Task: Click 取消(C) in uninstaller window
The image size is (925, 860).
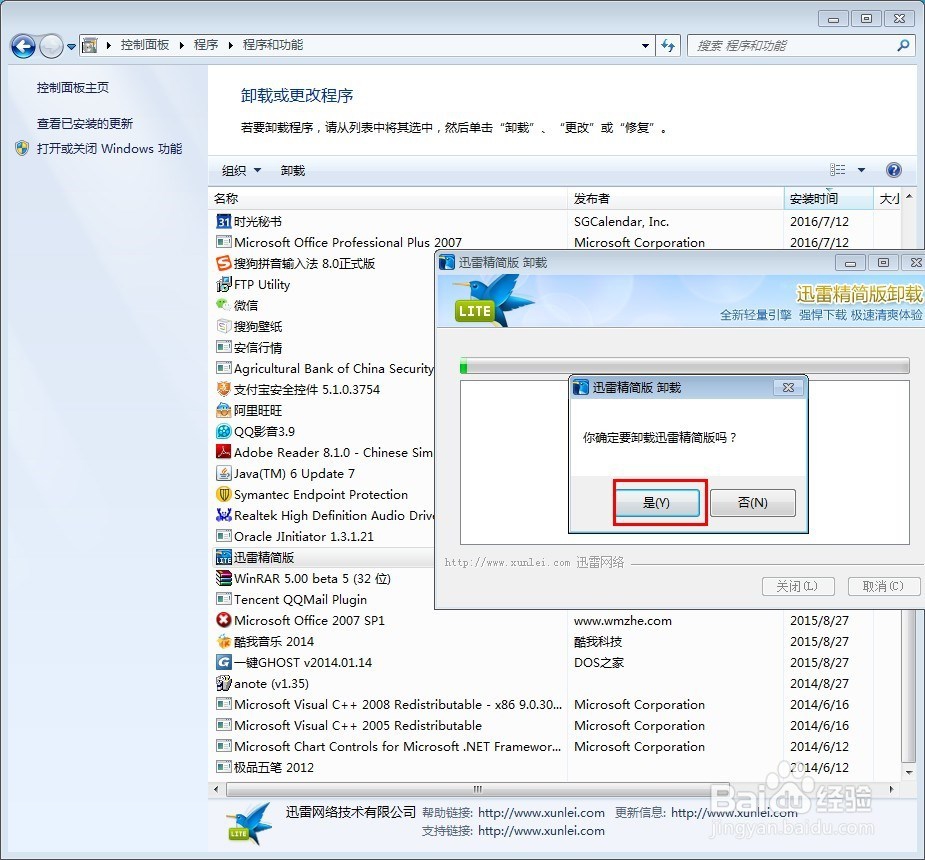Action: coord(883,586)
